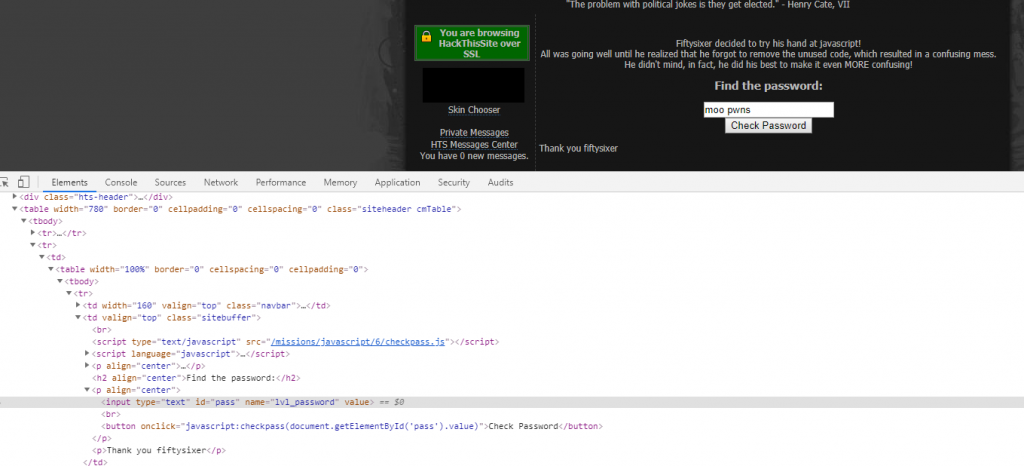Select the input id pass element row
The image size is (1024, 466).
pyautogui.click(x=512, y=402)
